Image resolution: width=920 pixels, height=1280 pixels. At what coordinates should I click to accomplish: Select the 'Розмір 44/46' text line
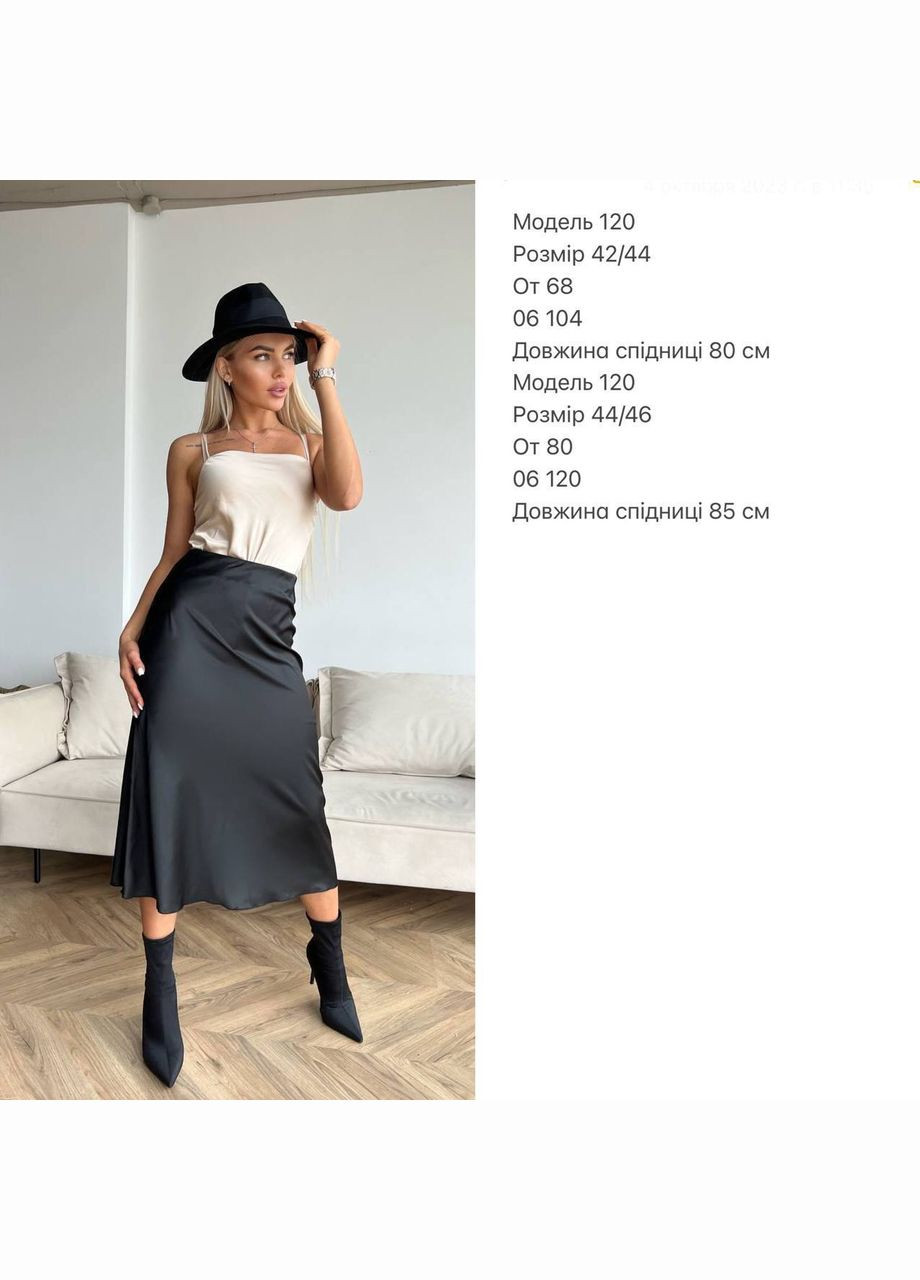coord(581,414)
